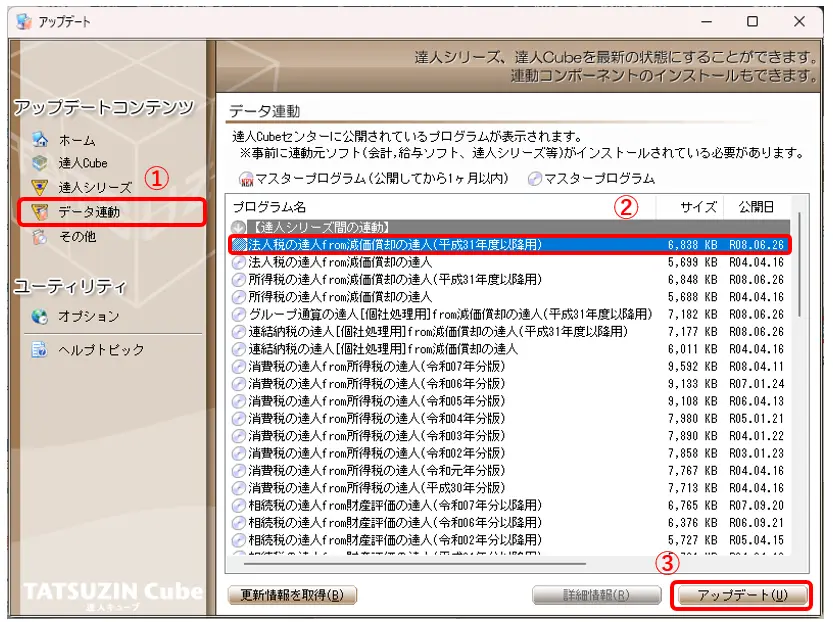Viewport: 833px width, 622px height.
Task: Click date value R06.09.21
Action: 756,523
